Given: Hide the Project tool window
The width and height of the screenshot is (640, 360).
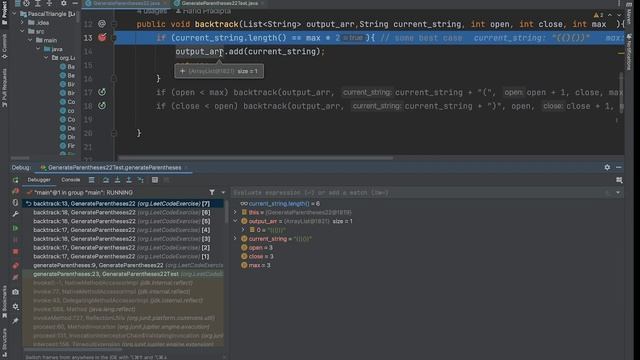Looking at the screenshot, I should [x=75, y=3].
